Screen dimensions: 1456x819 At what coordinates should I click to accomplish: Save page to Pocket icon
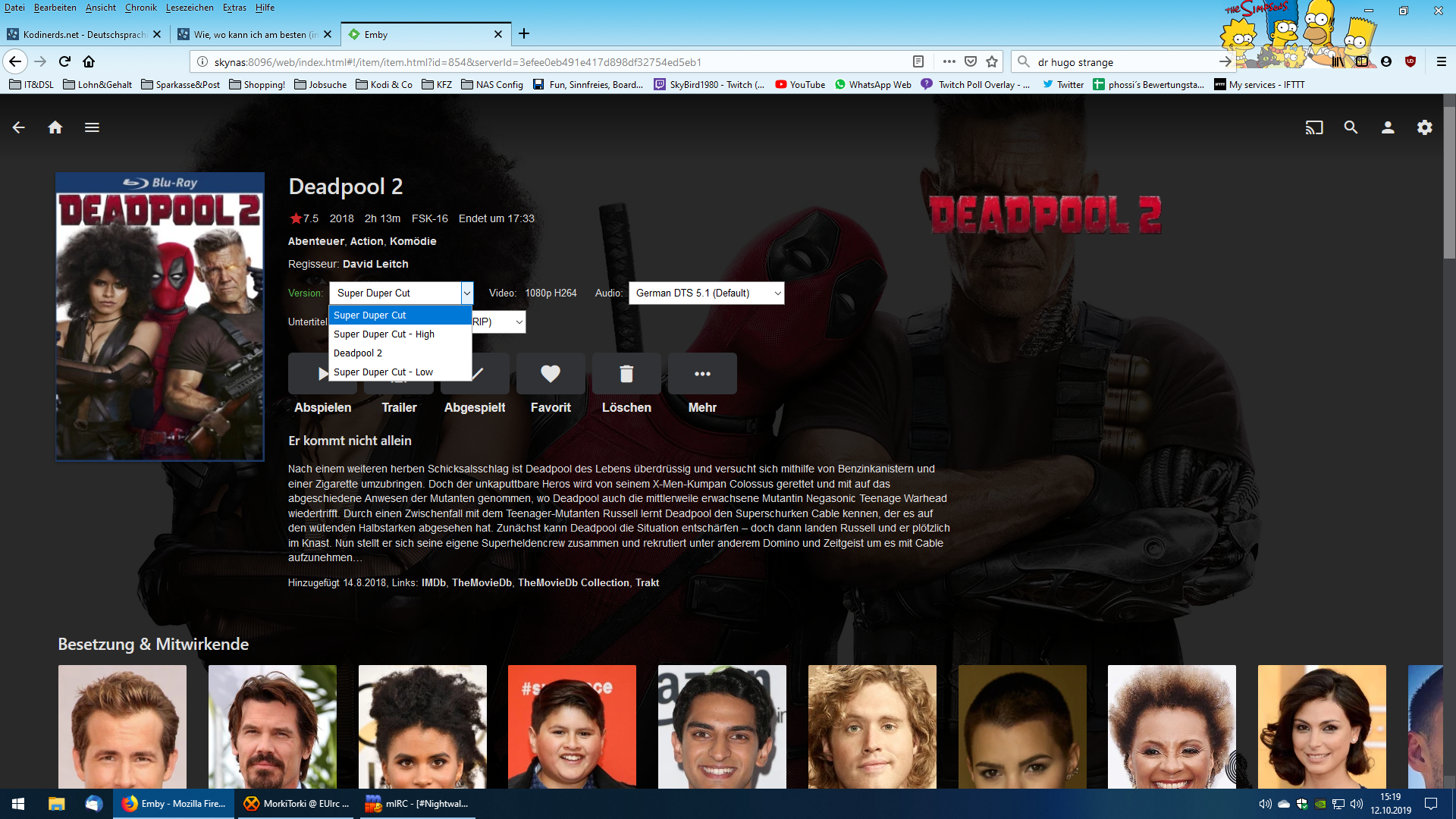[x=971, y=61]
